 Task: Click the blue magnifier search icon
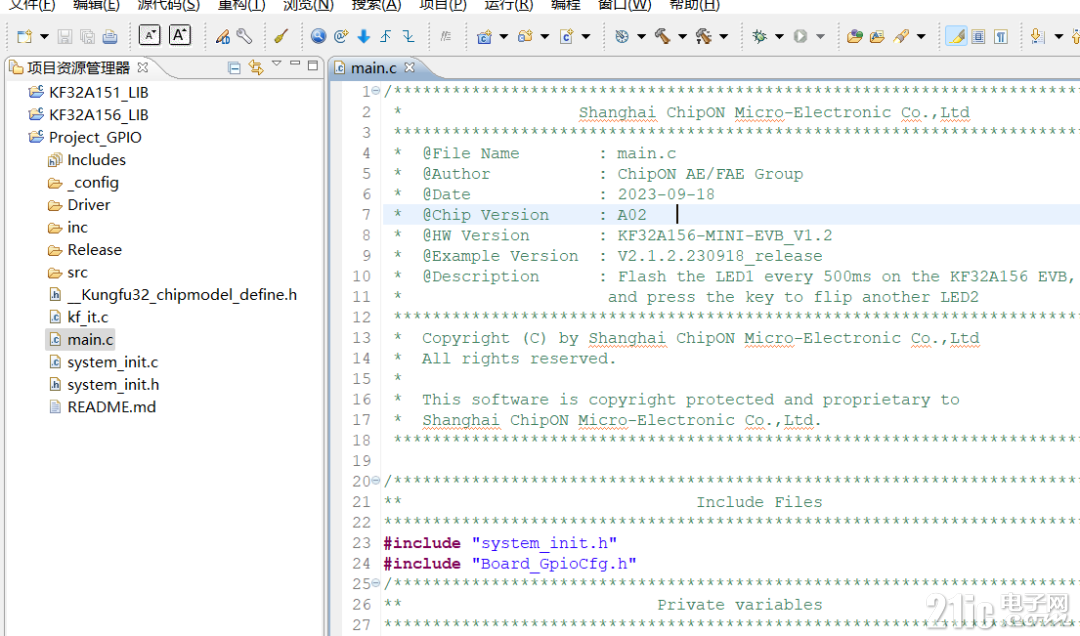[x=318, y=37]
